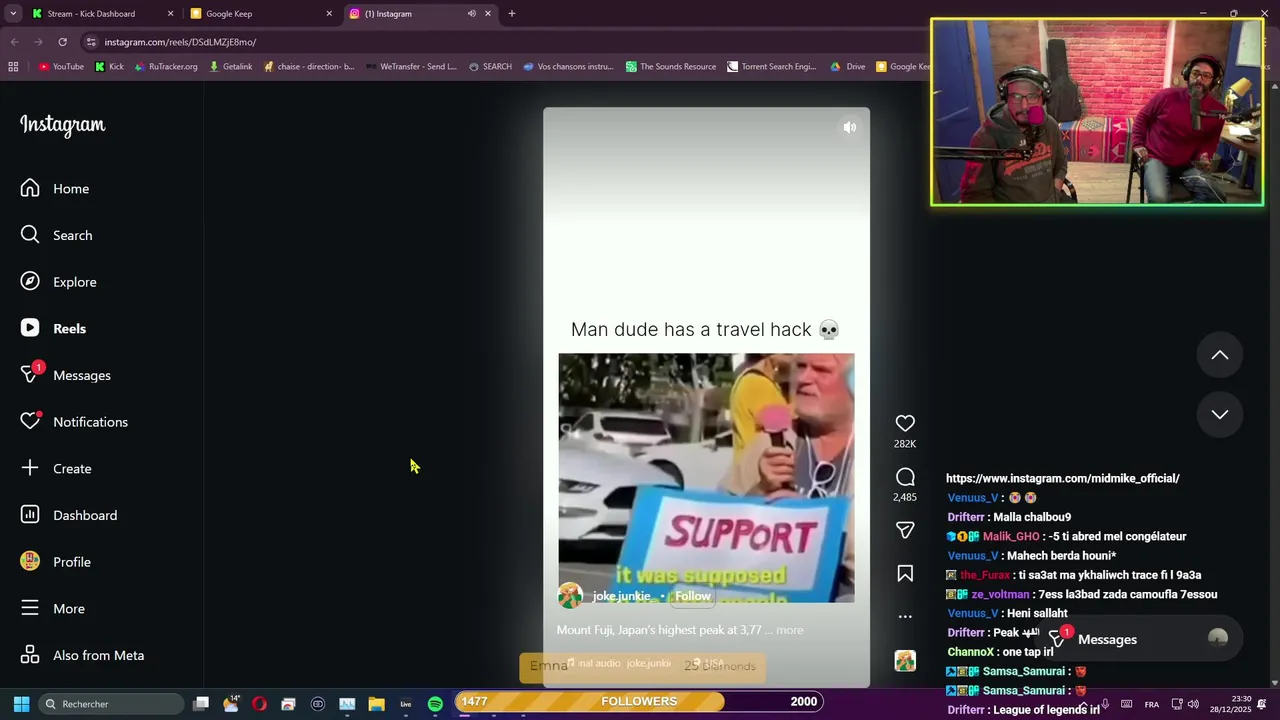
Task: Open the reel comments section
Action: click(905, 477)
